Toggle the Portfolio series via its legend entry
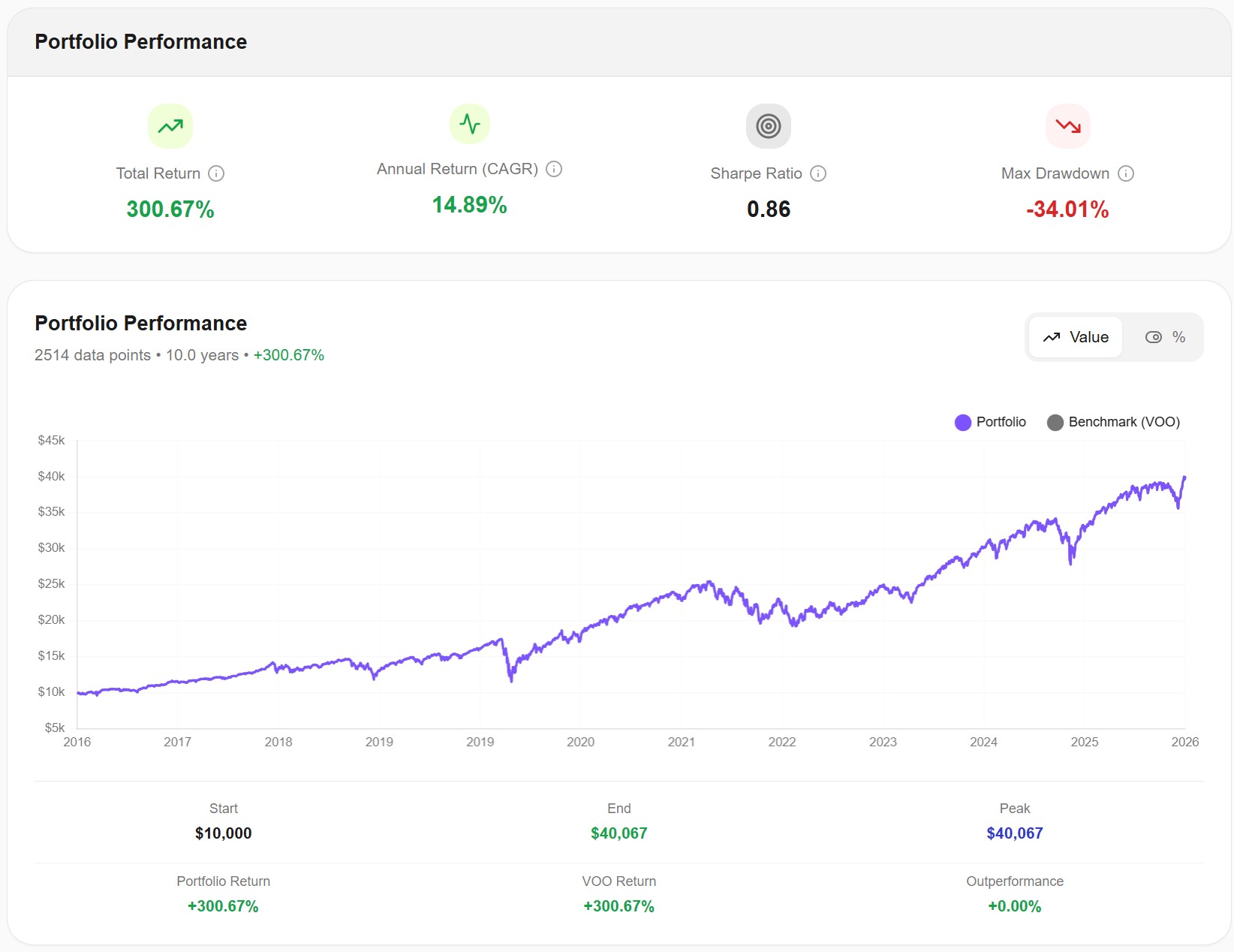This screenshot has width=1234, height=952. pos(991,422)
